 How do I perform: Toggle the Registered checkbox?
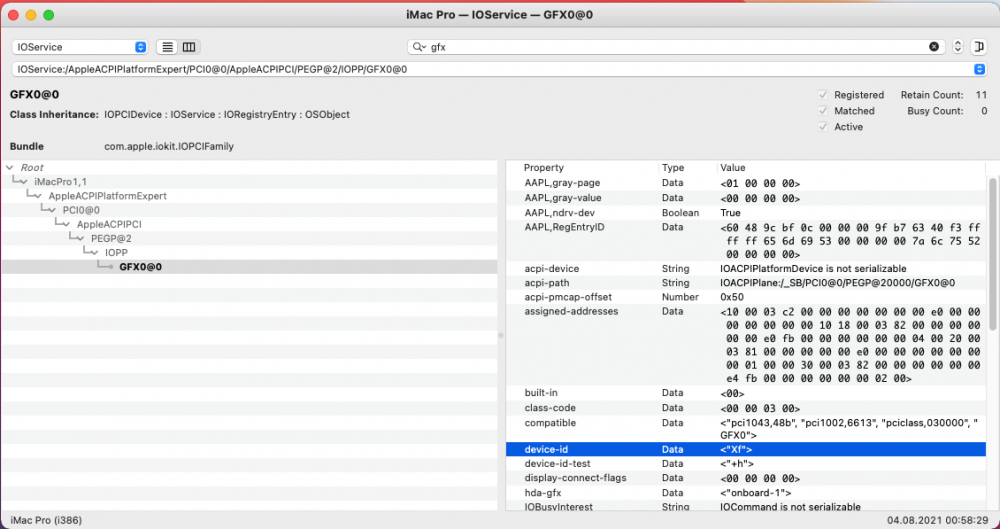click(x=823, y=95)
